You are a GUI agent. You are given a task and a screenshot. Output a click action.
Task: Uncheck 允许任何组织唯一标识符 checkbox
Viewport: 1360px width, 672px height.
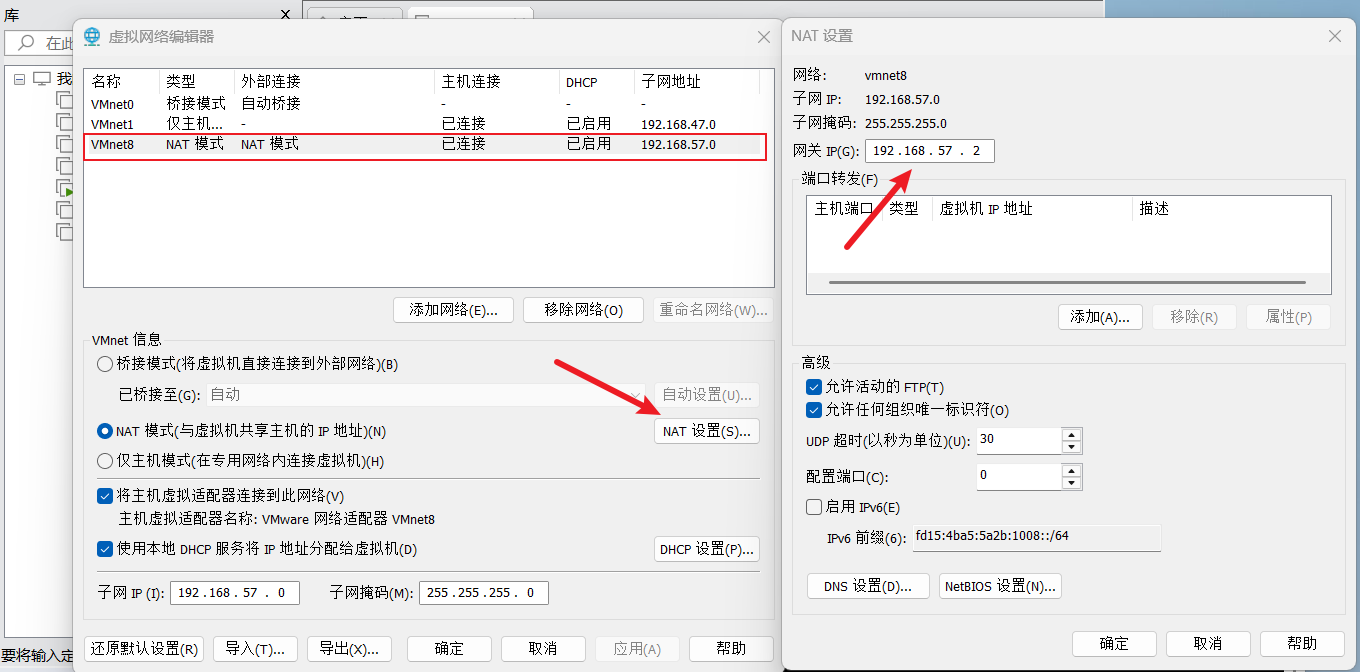tap(814, 410)
